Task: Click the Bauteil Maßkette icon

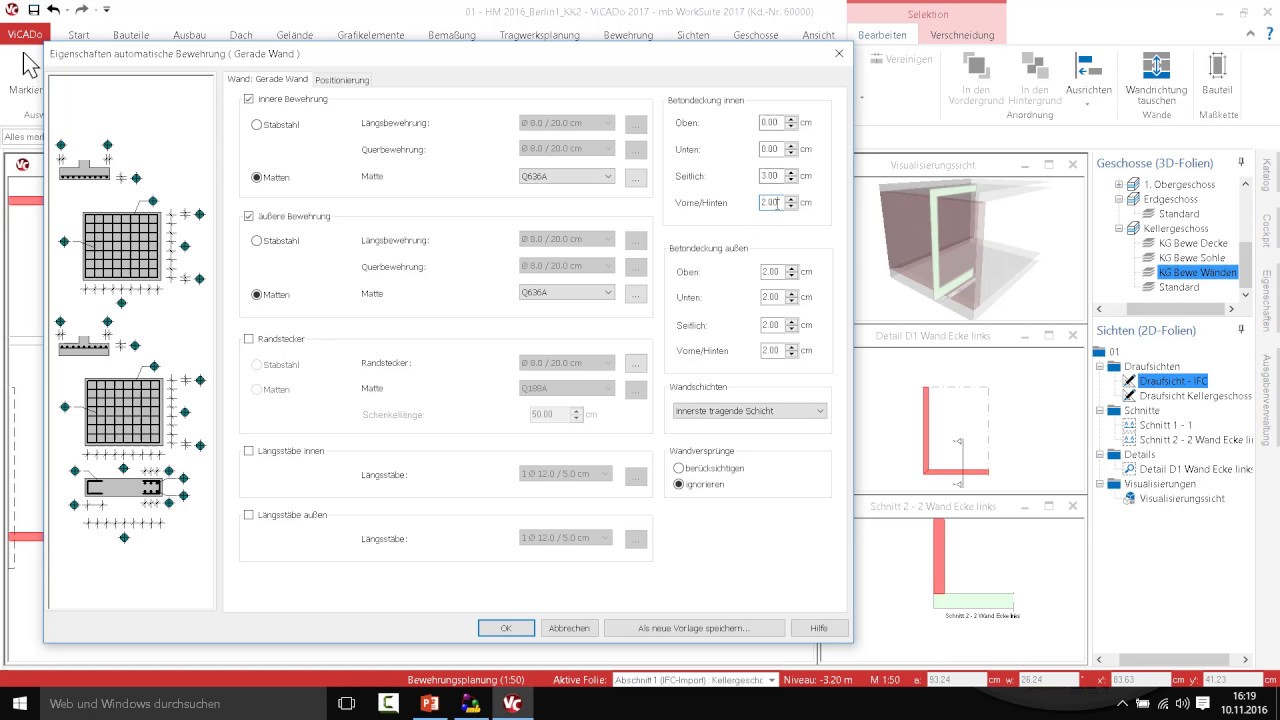Action: click(x=1217, y=66)
